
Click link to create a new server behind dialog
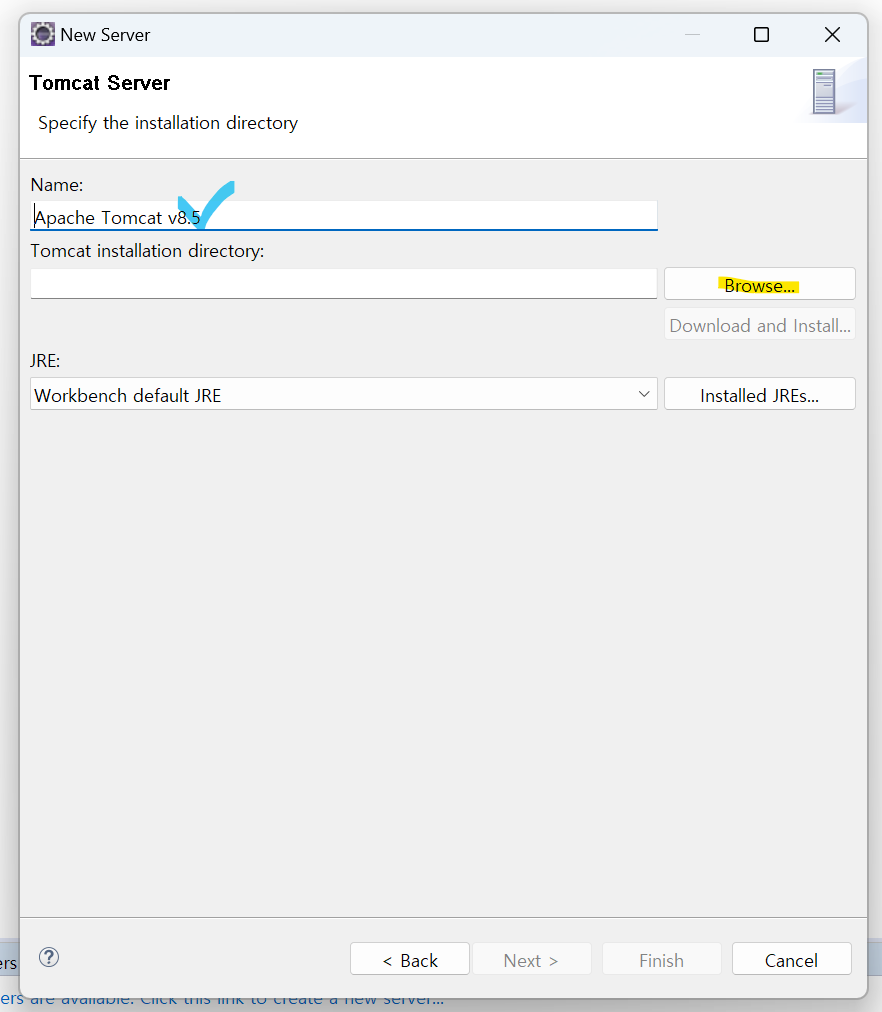[x=222, y=999]
